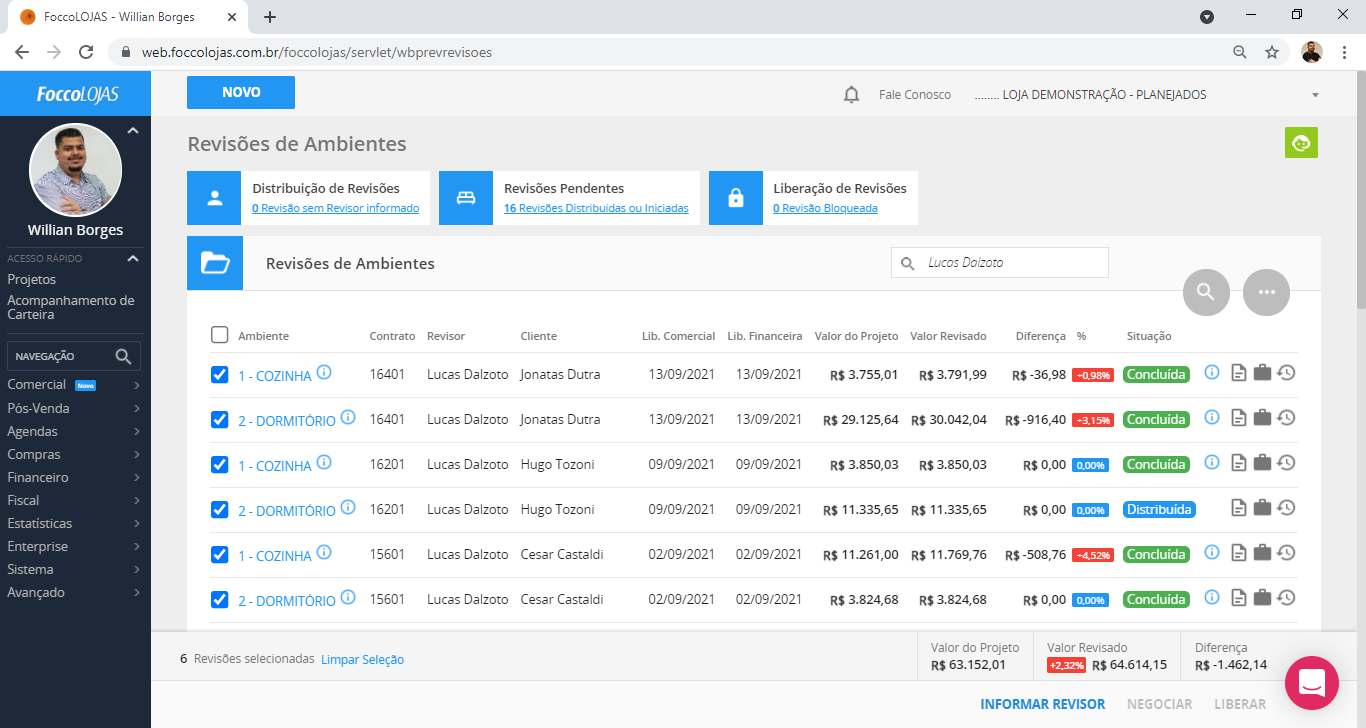
Task: Uncheck 2 - DORMITÓRIO checkbox for contract 15601
Action: (x=220, y=600)
